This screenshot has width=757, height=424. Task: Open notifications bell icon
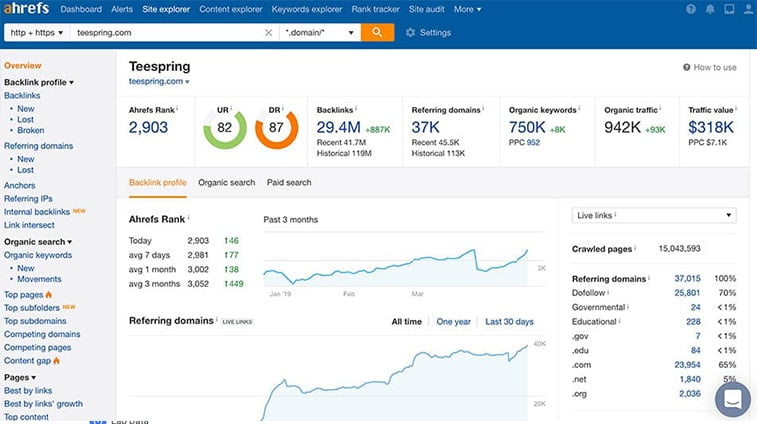click(x=710, y=9)
